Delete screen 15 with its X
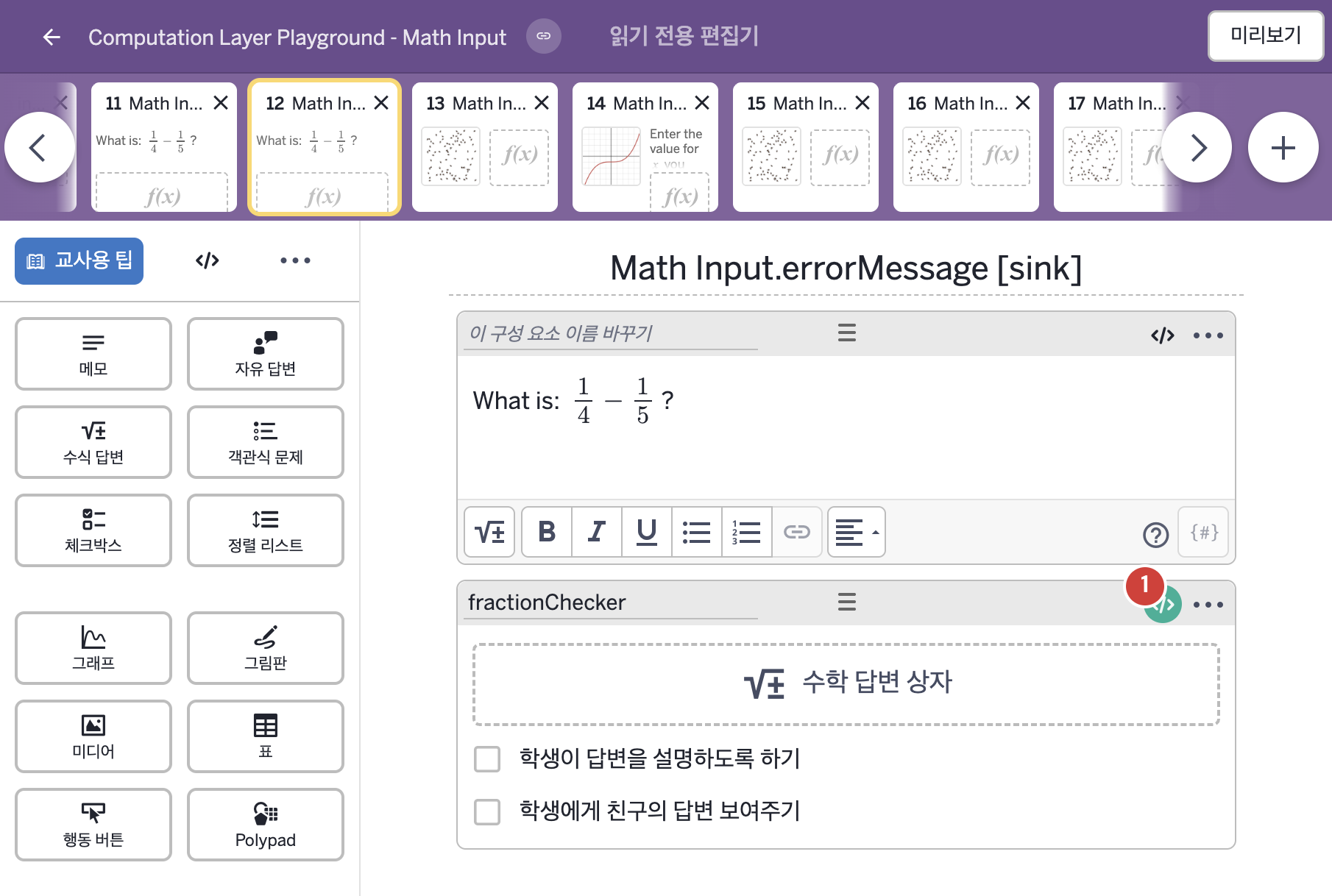 click(862, 103)
